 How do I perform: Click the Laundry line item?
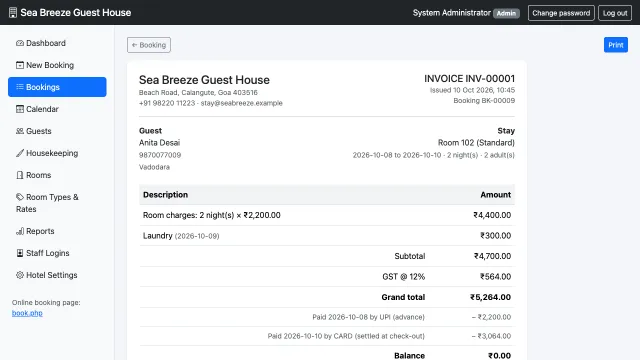pyautogui.click(x=181, y=236)
